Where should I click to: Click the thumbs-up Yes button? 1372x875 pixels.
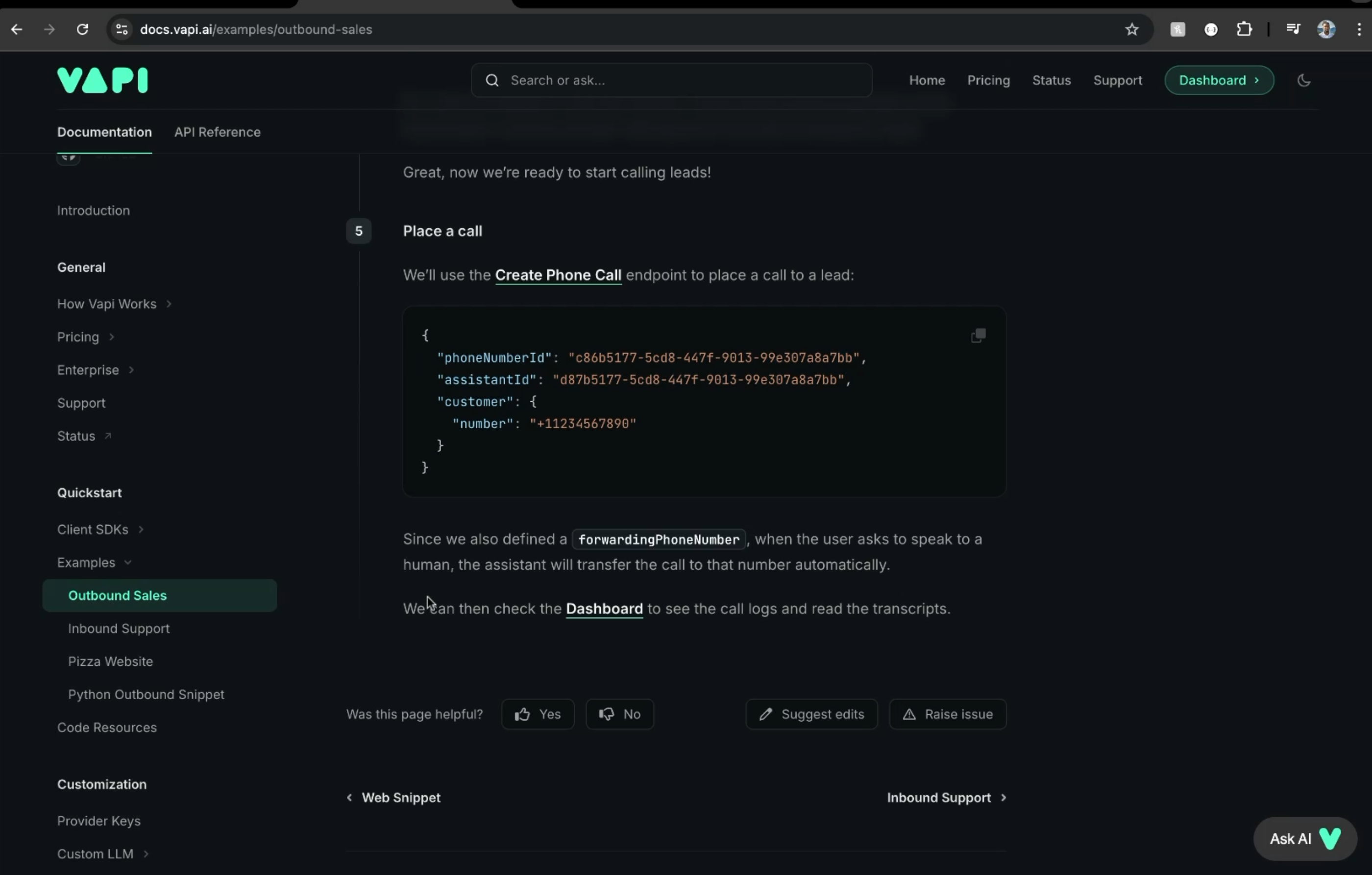(538, 714)
